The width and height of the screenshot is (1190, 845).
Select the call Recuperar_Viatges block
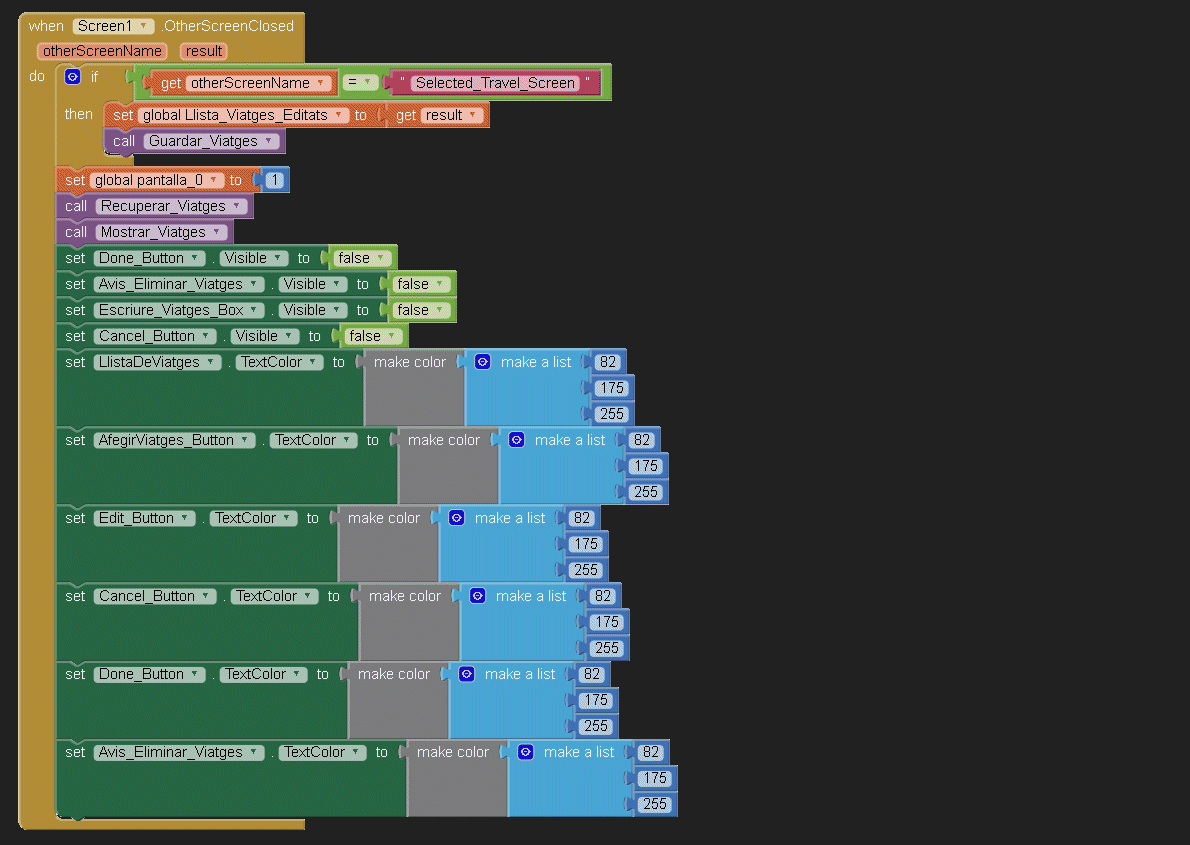click(77, 206)
